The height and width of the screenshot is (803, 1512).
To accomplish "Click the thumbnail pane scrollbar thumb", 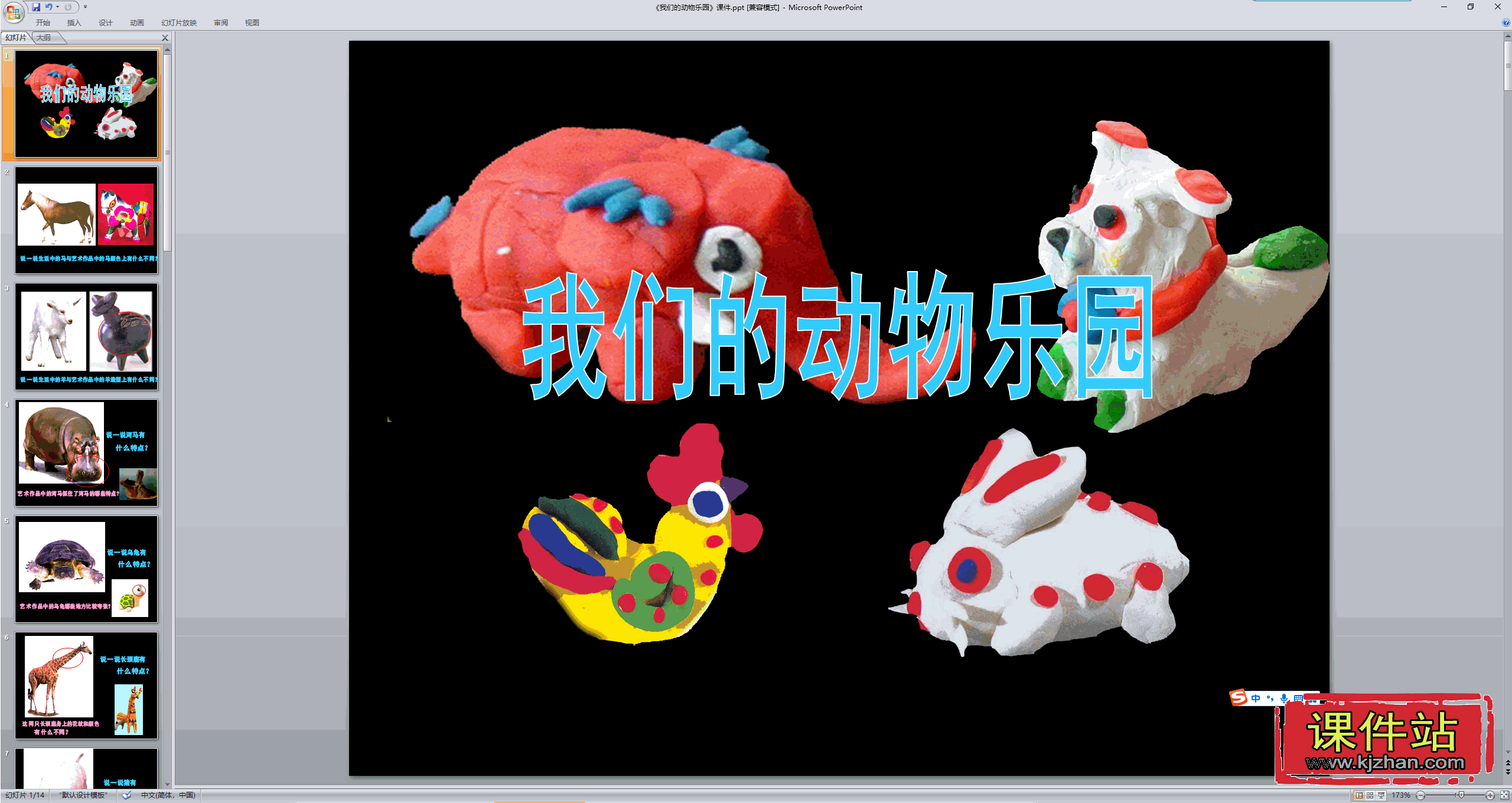I will coord(168,152).
